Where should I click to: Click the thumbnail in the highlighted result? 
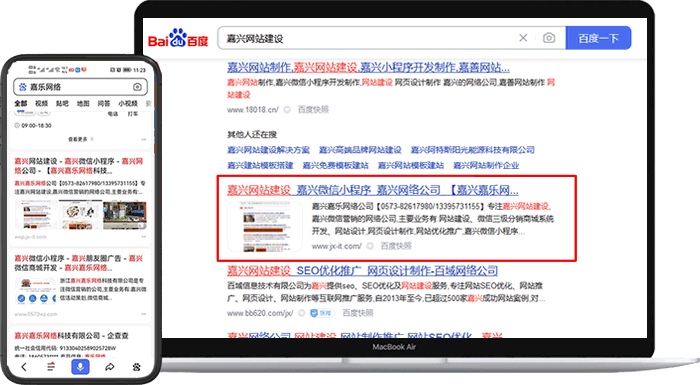coord(265,226)
